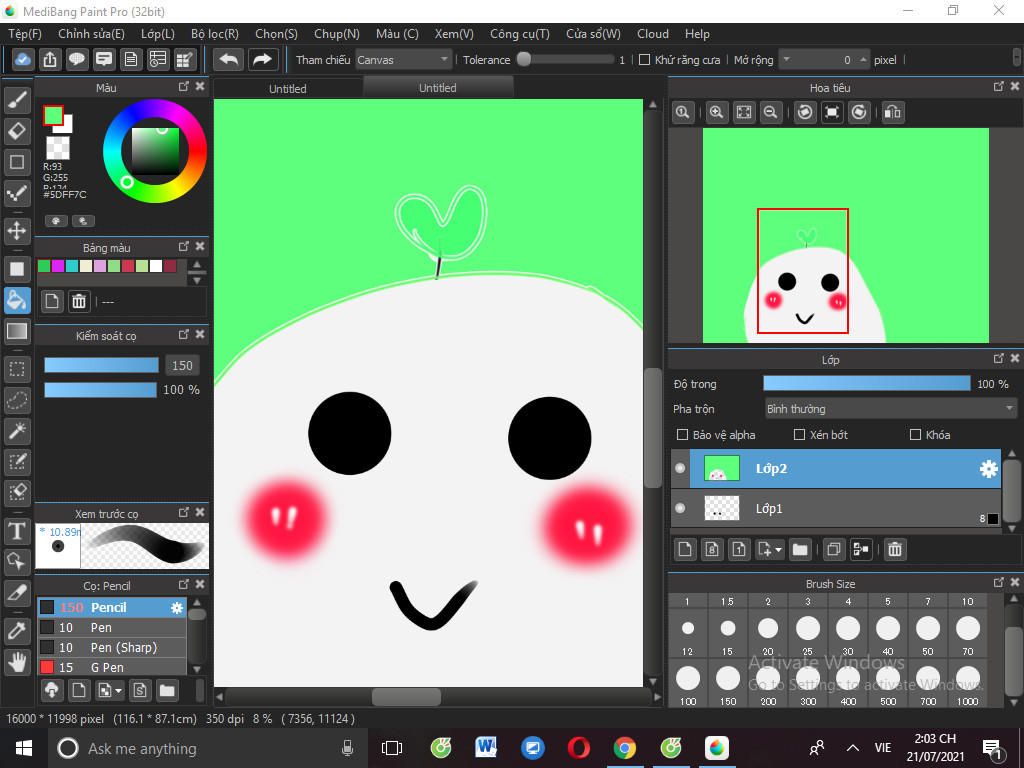The width and height of the screenshot is (1024, 768).
Task: Choose the Text tool
Action: tap(17, 530)
